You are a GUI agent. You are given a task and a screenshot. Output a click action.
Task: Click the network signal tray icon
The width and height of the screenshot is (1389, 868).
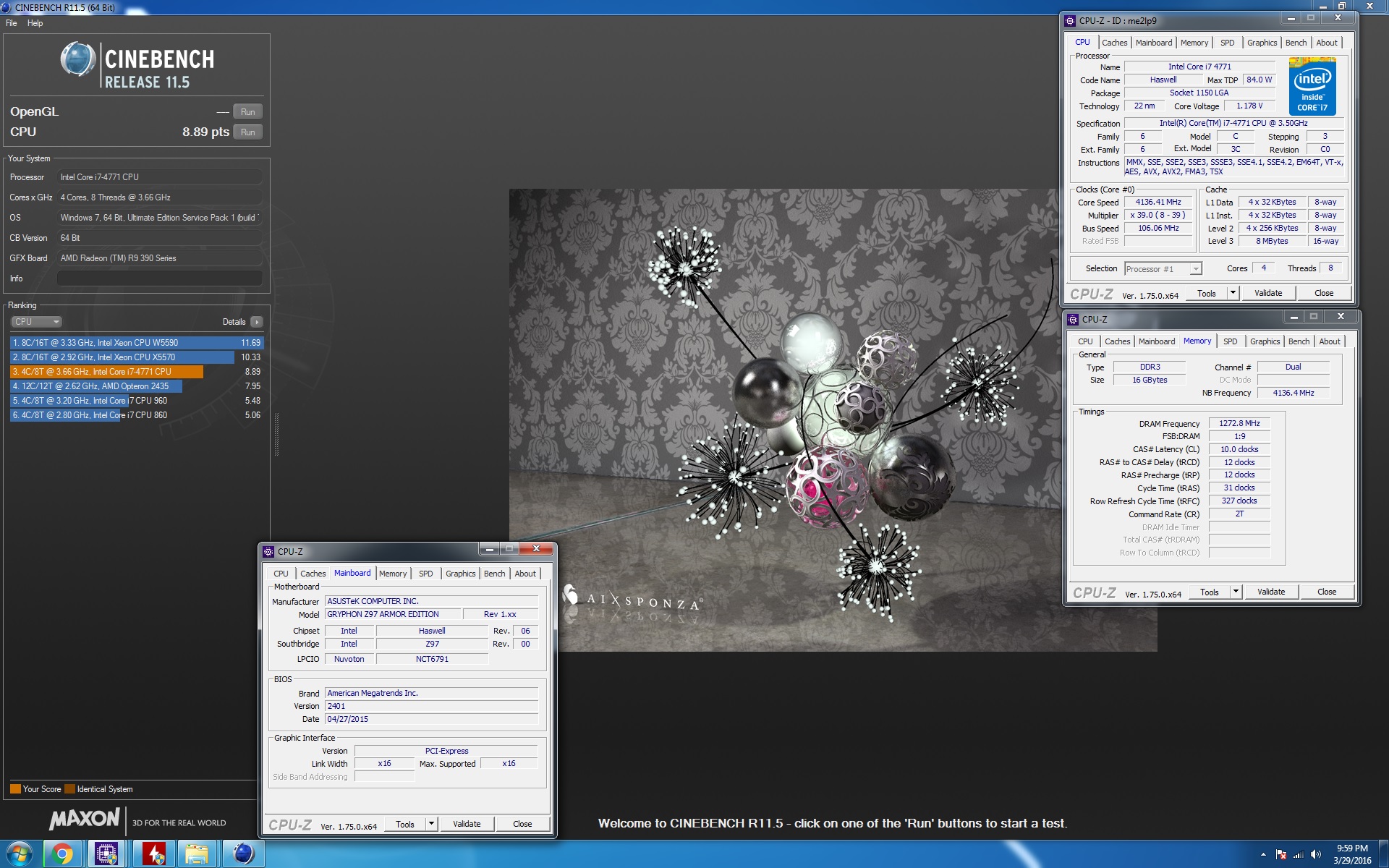(1299, 855)
